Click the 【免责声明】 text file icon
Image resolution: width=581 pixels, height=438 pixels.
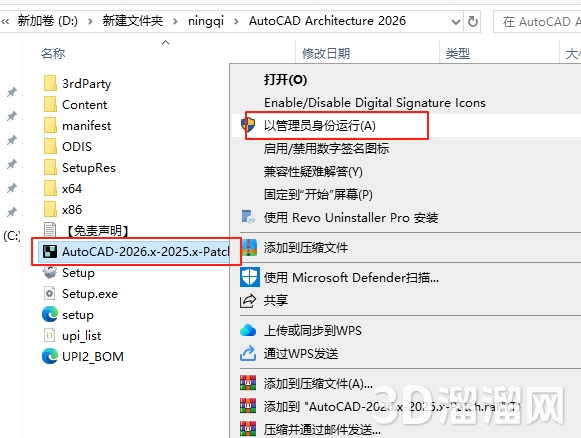tap(50, 230)
